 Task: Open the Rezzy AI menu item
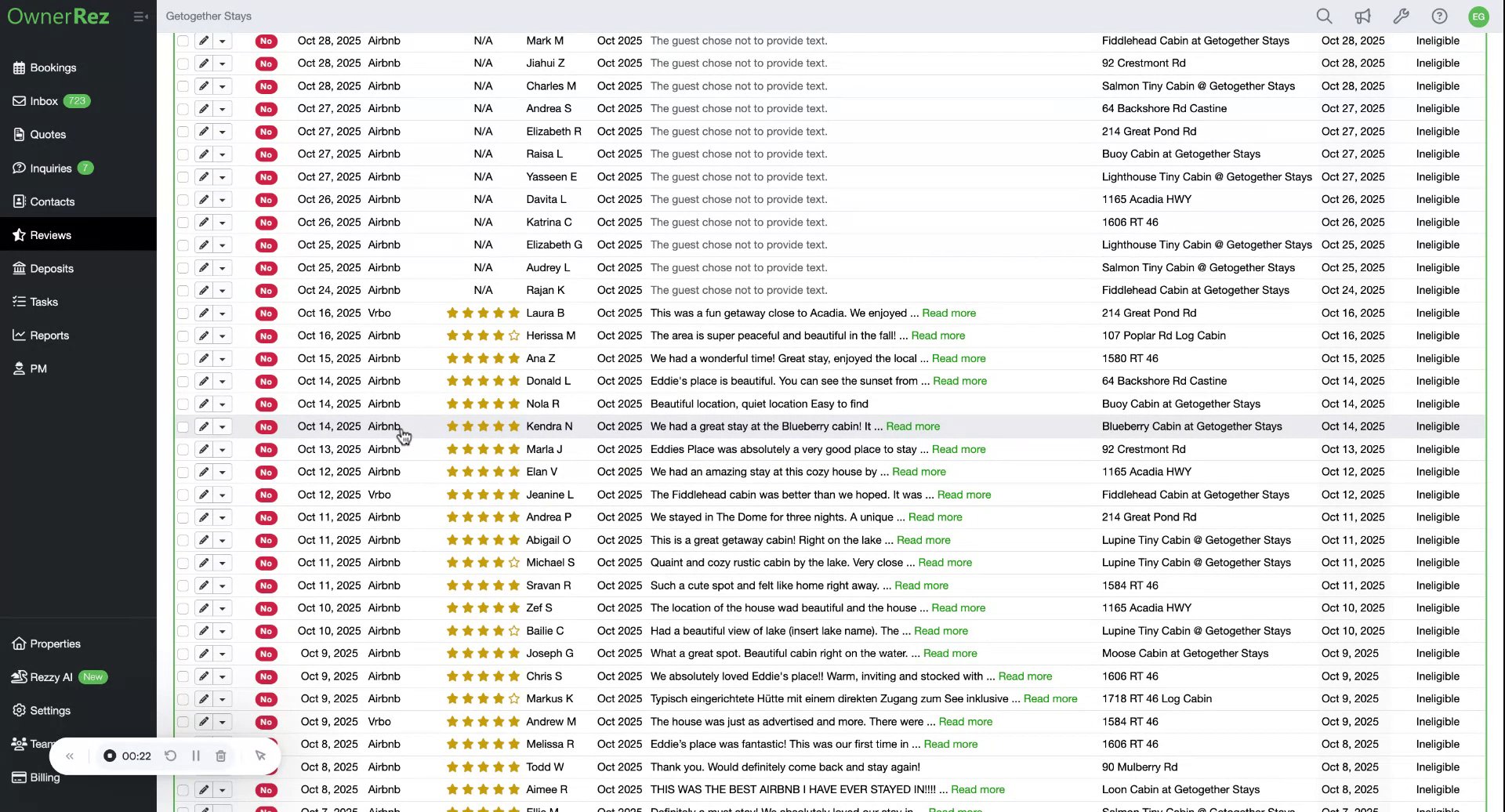pyautogui.click(x=50, y=676)
